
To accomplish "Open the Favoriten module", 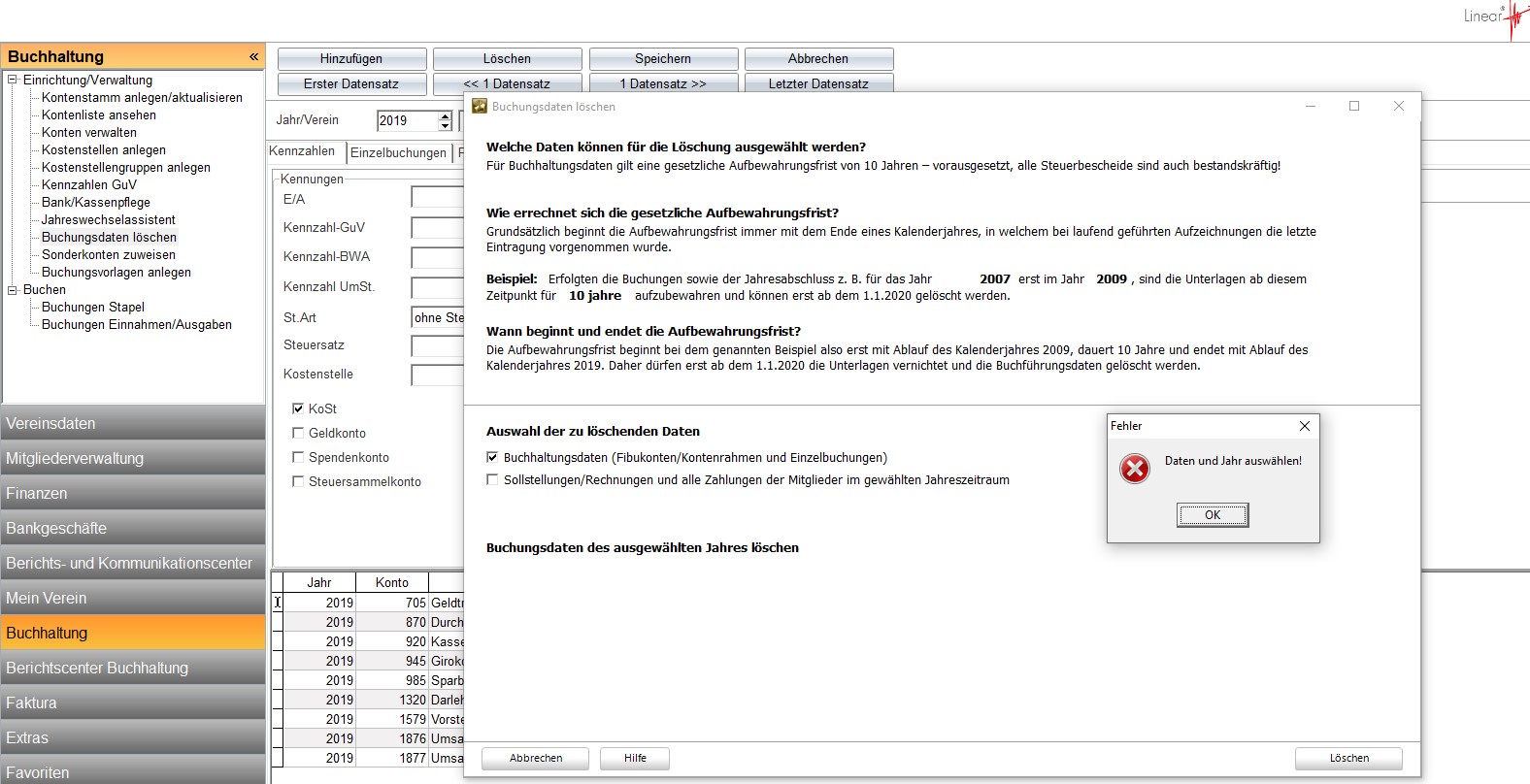I will point(133,770).
